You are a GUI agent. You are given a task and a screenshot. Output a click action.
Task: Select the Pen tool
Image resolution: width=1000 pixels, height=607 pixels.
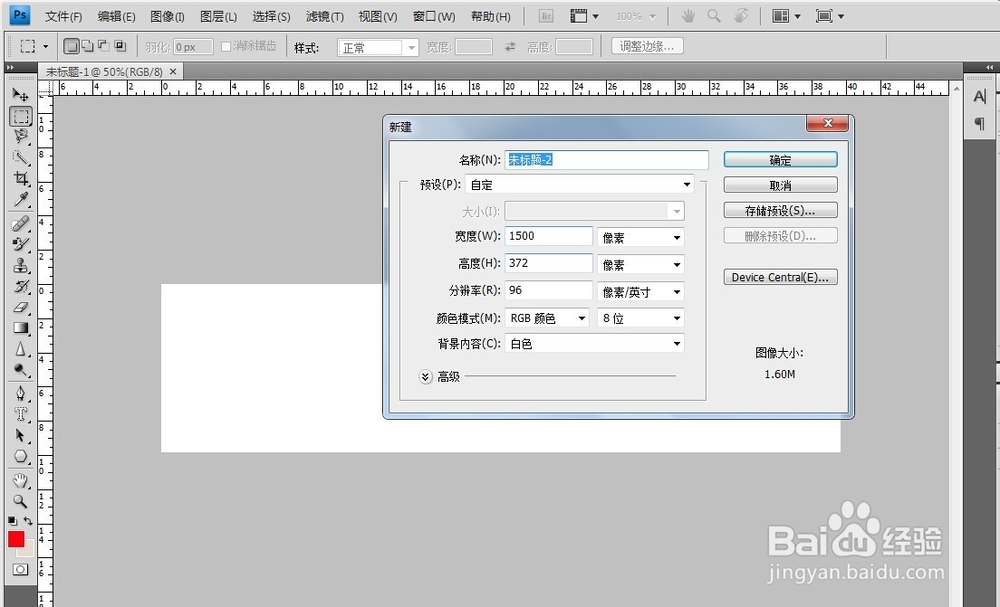[x=20, y=393]
